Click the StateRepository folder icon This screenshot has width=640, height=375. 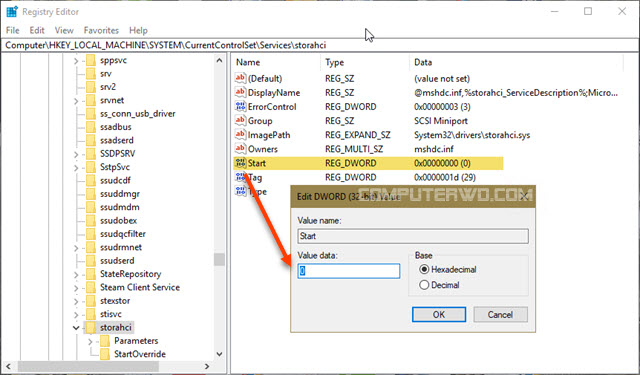point(91,274)
